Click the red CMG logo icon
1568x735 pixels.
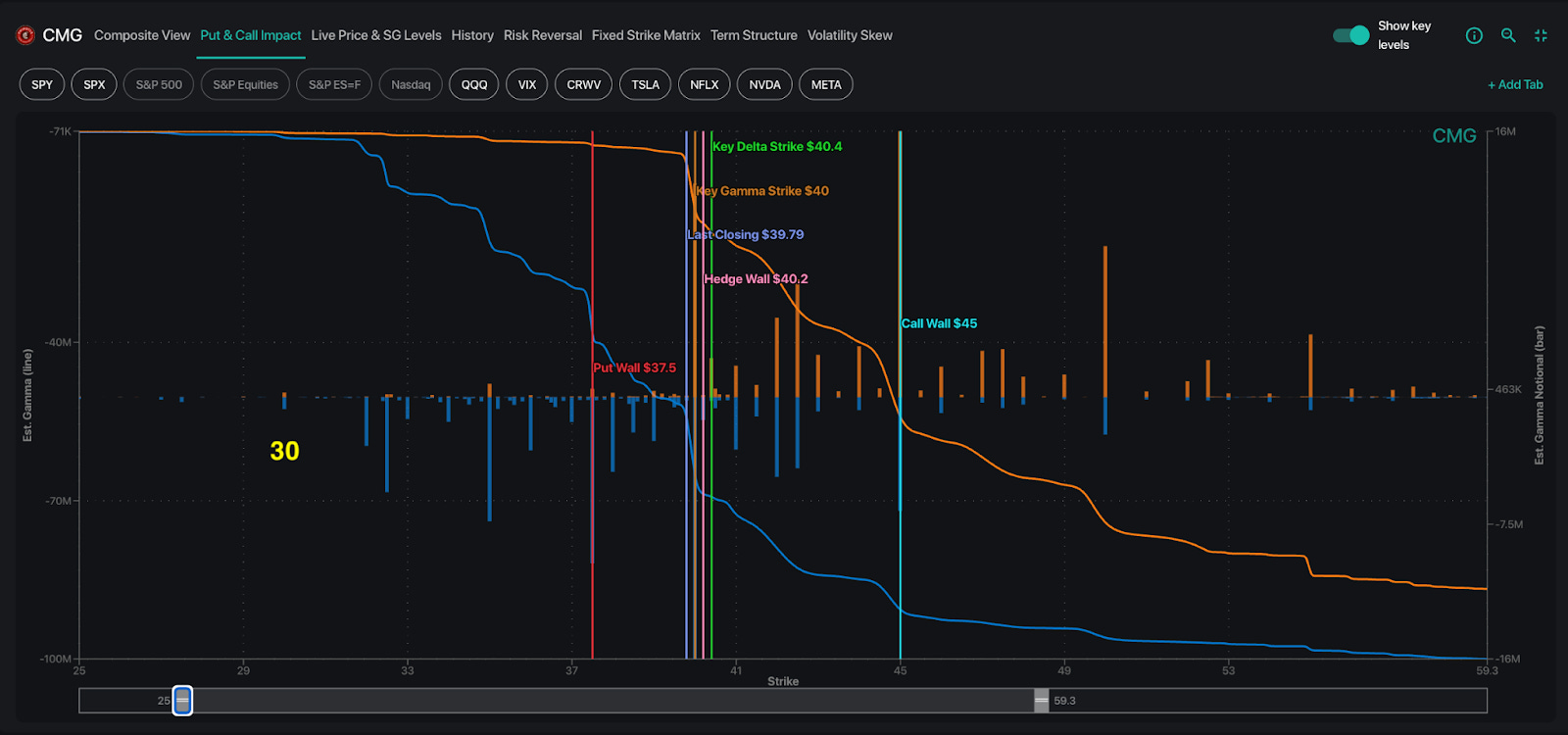25,35
